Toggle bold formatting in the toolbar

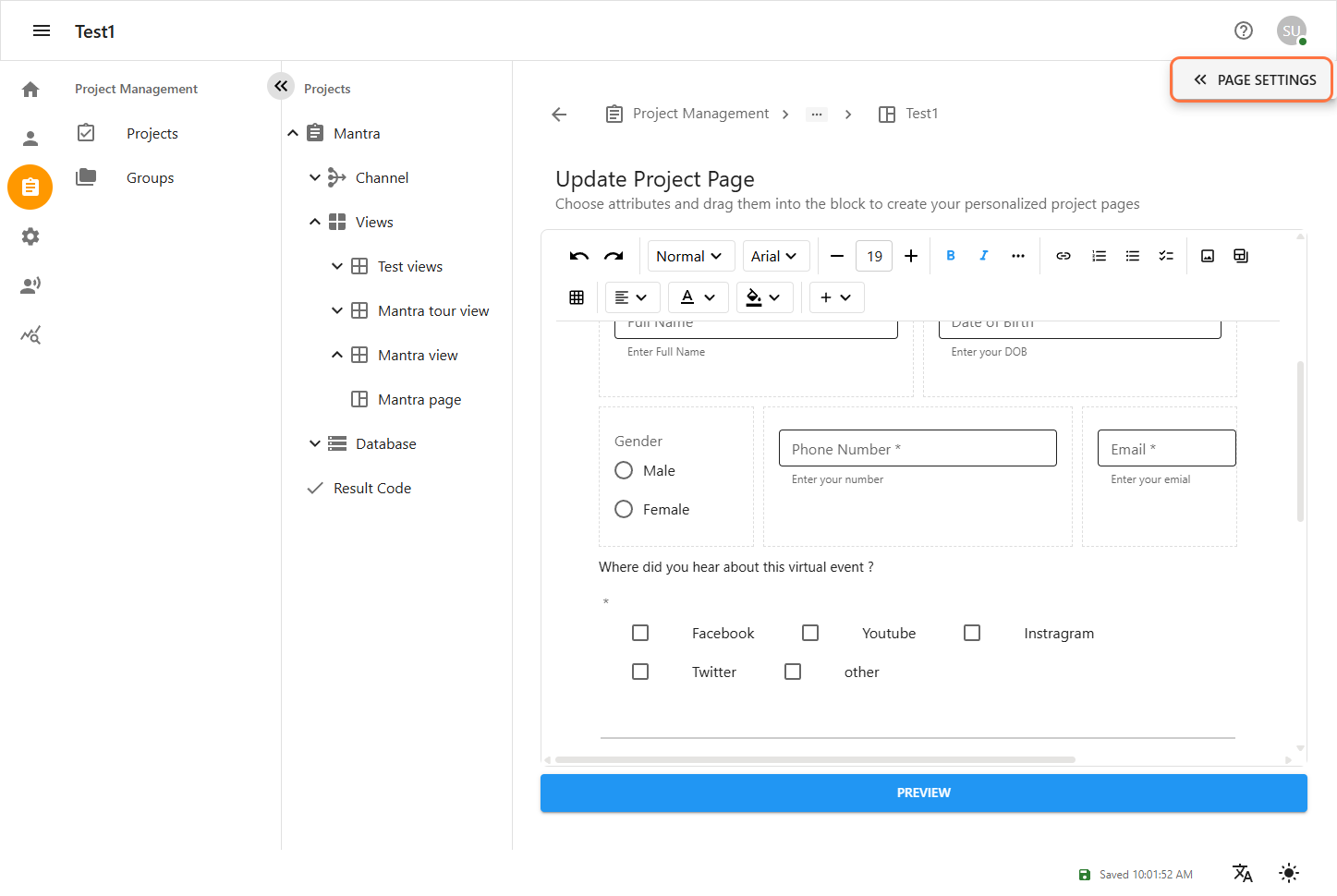tap(951, 256)
